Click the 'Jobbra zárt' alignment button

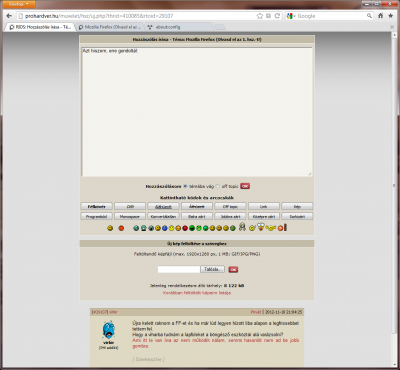point(230,216)
